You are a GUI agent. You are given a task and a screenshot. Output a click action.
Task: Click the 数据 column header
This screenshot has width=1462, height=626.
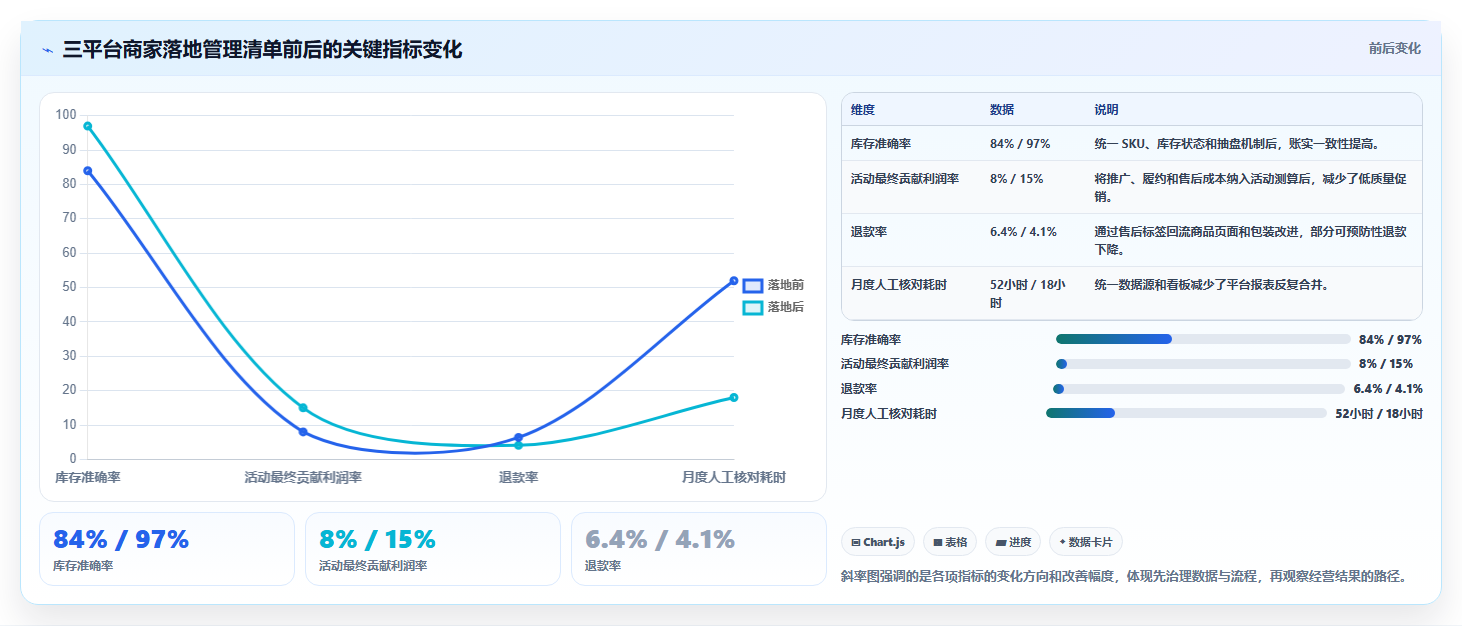(1002, 110)
